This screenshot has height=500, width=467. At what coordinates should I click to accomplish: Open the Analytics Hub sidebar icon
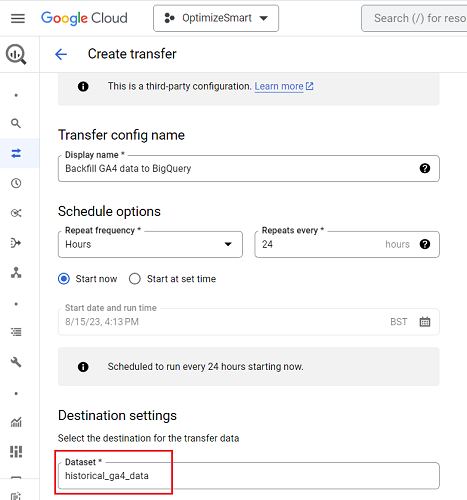click(x=16, y=213)
